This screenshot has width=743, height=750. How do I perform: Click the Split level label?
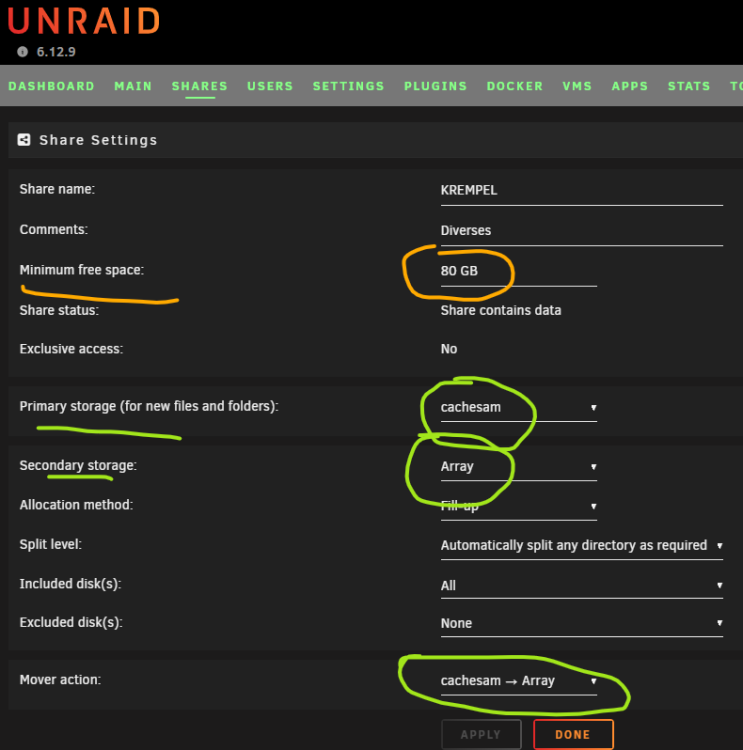(x=50, y=545)
